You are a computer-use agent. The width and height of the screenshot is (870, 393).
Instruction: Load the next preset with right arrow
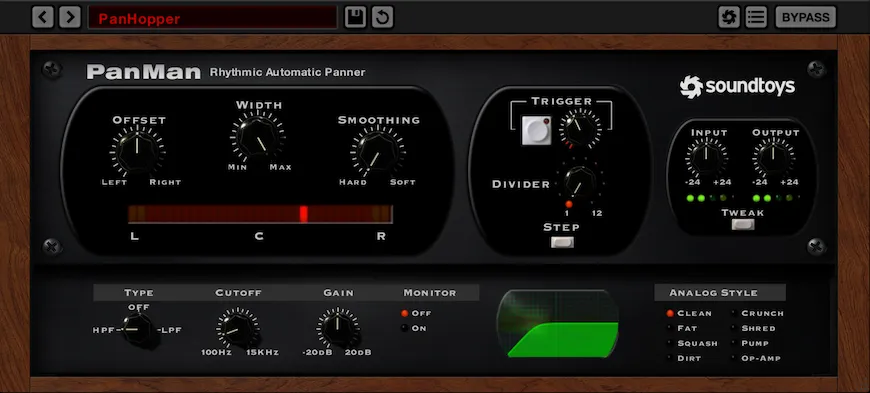[69, 18]
